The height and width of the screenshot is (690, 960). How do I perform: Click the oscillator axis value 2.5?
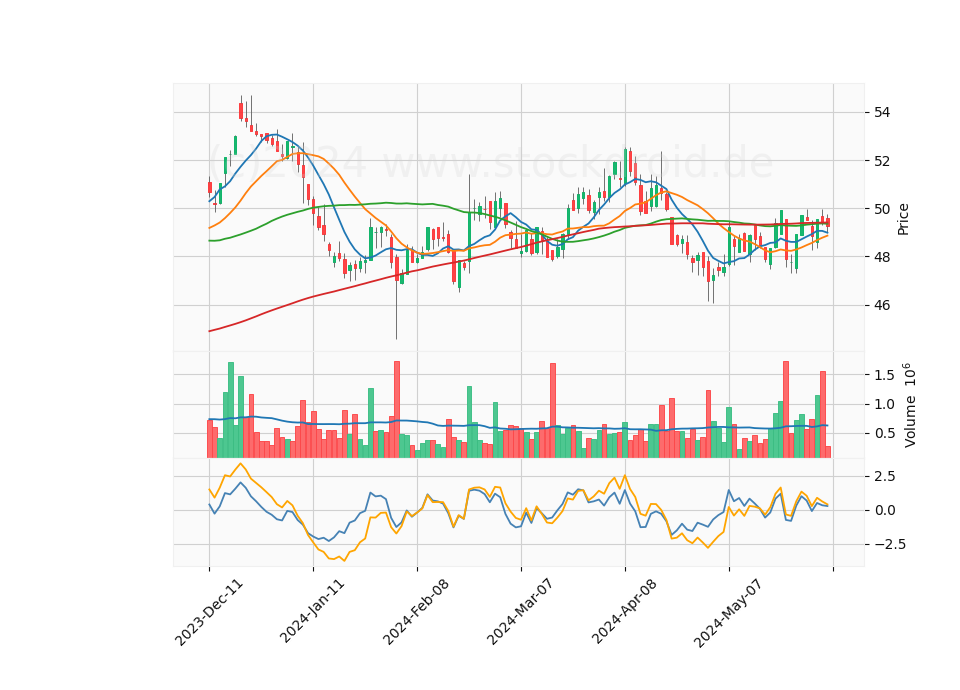tap(884, 476)
